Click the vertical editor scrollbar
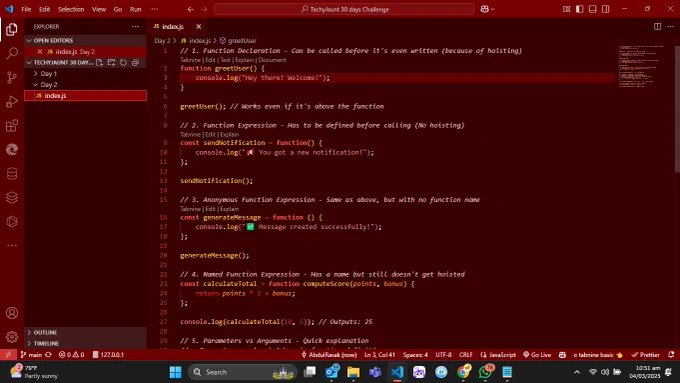The height and width of the screenshot is (383, 680). [677, 109]
